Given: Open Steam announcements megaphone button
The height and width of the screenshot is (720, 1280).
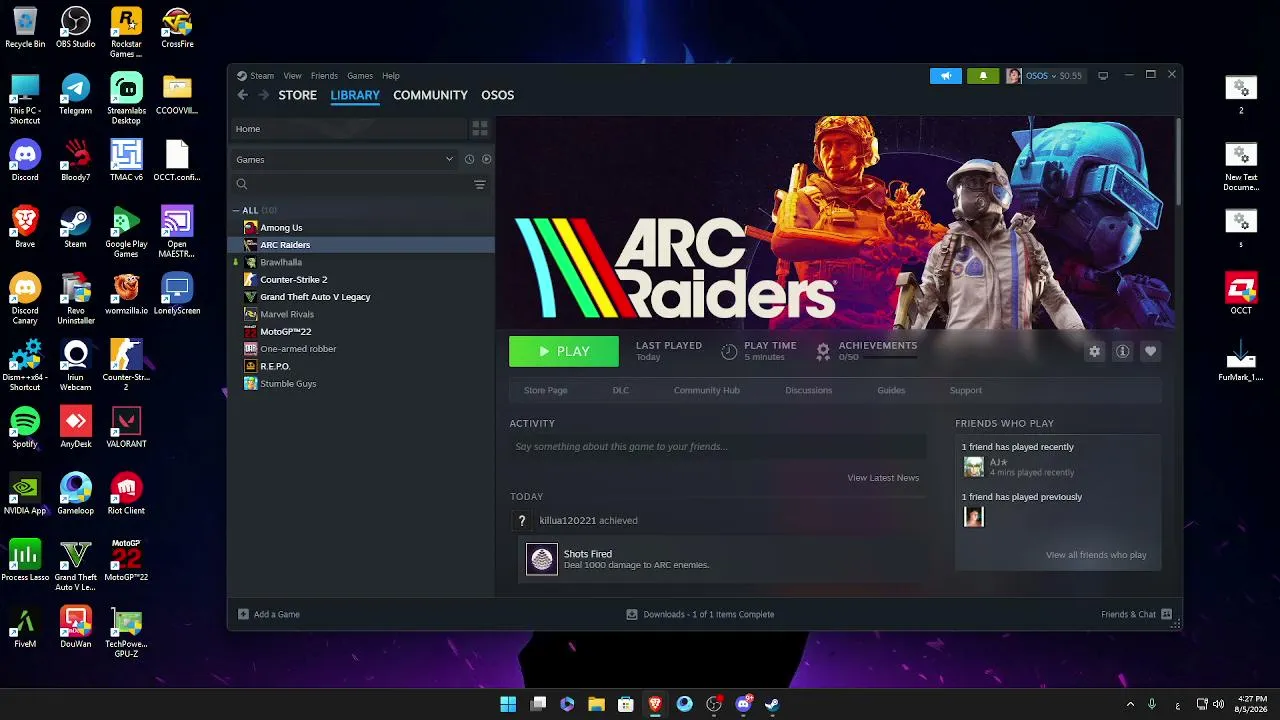Looking at the screenshot, I should point(945,76).
